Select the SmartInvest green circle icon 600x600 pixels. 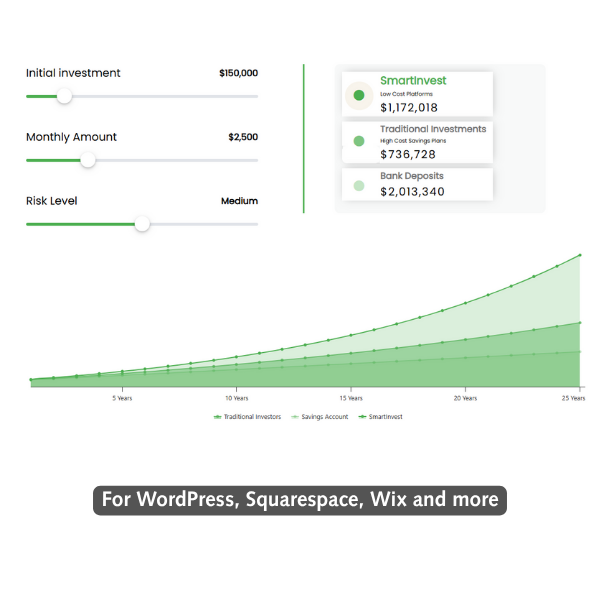click(x=359, y=95)
